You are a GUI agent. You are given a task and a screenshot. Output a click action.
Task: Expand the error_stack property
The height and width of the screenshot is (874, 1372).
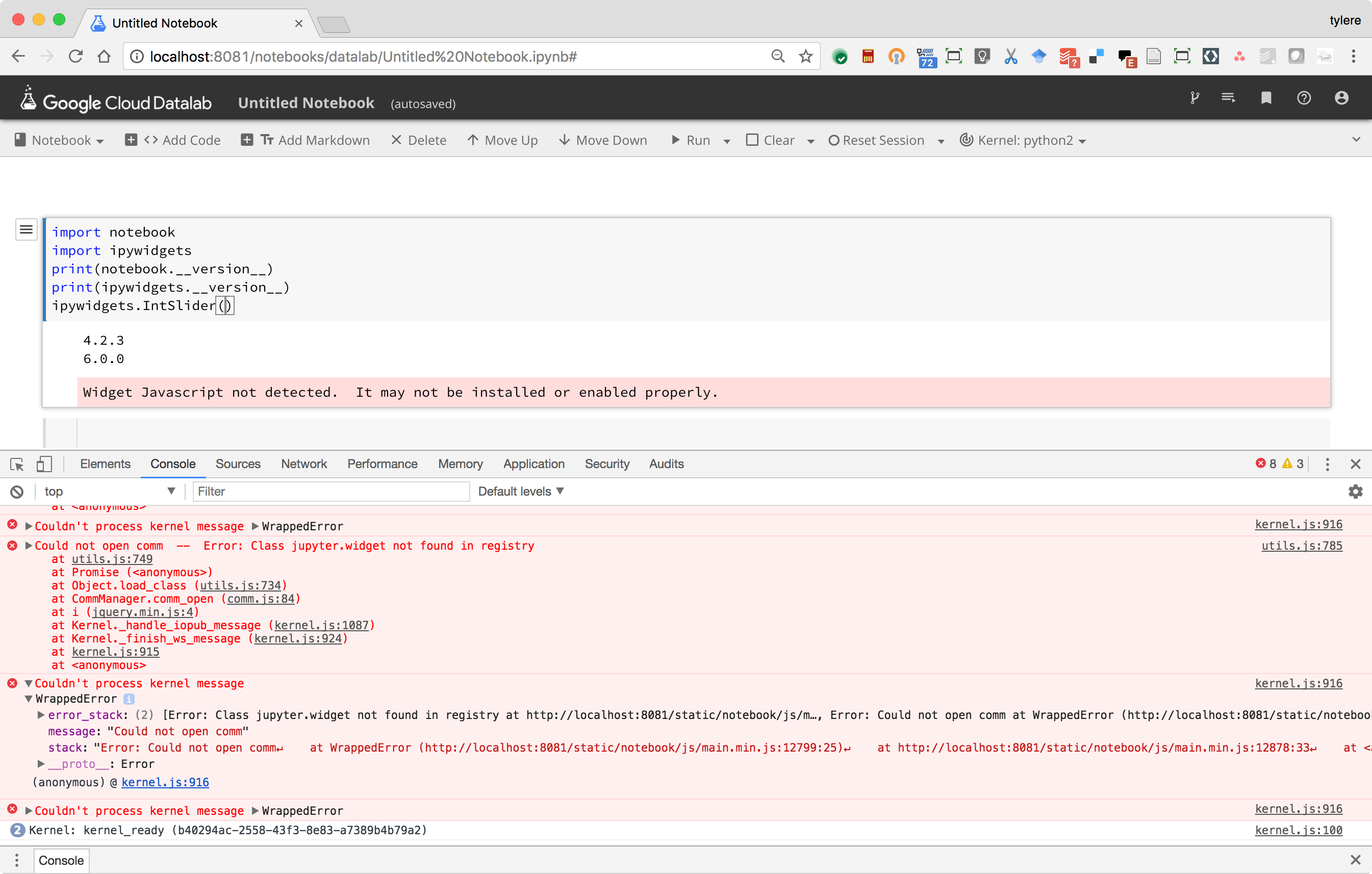[x=41, y=715]
